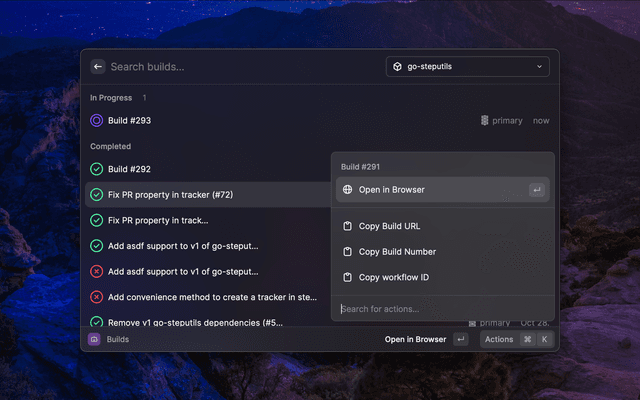Select the Fix PR property in tracker (#72) build
Screen dimensions: 640x400
pyautogui.click(x=170, y=194)
